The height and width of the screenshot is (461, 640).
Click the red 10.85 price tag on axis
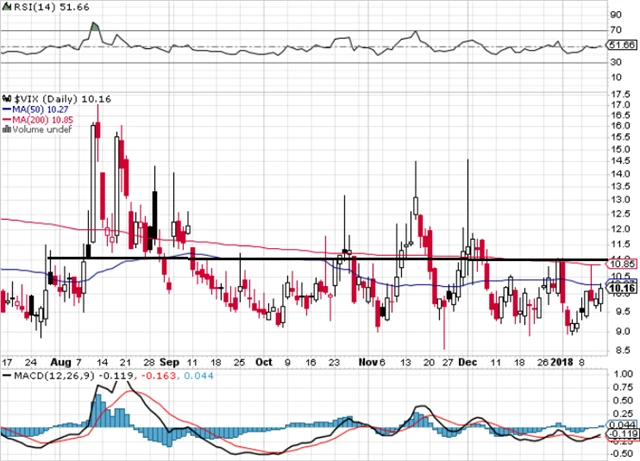(x=623, y=264)
